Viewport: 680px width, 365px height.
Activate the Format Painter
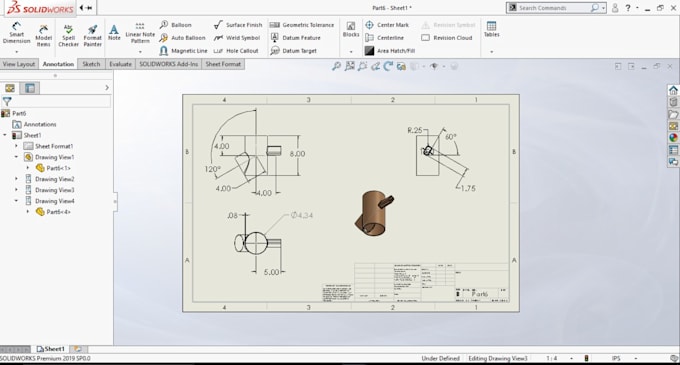coord(92,35)
